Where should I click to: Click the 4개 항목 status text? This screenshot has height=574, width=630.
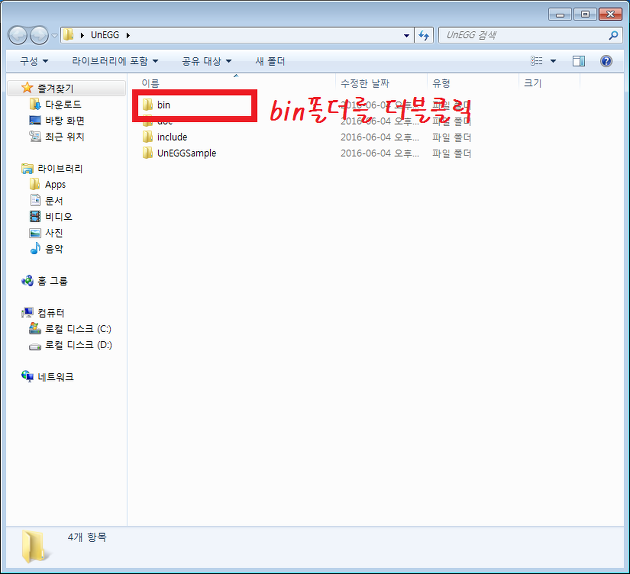(x=87, y=537)
